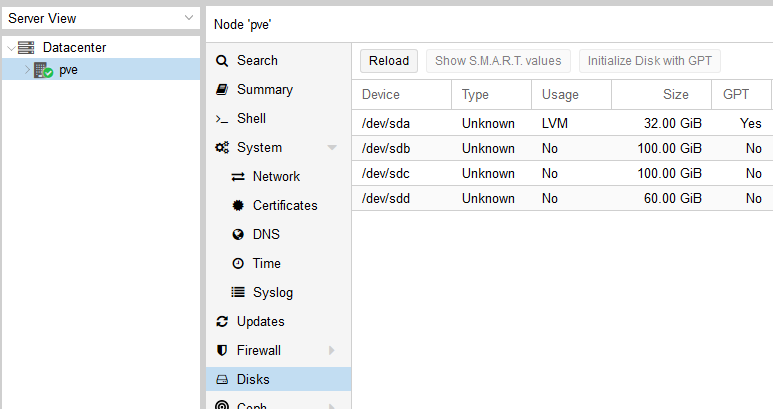Open the DNS item
Screen dimensions: 773x409
279,235
